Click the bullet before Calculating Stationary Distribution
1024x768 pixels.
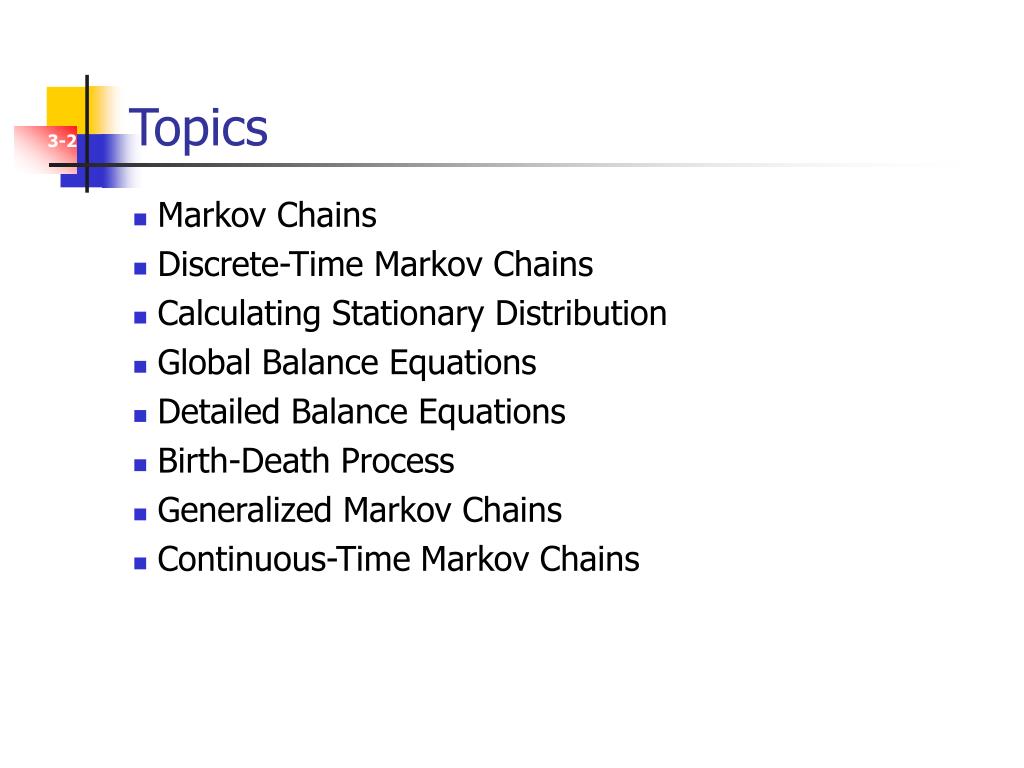point(140,318)
